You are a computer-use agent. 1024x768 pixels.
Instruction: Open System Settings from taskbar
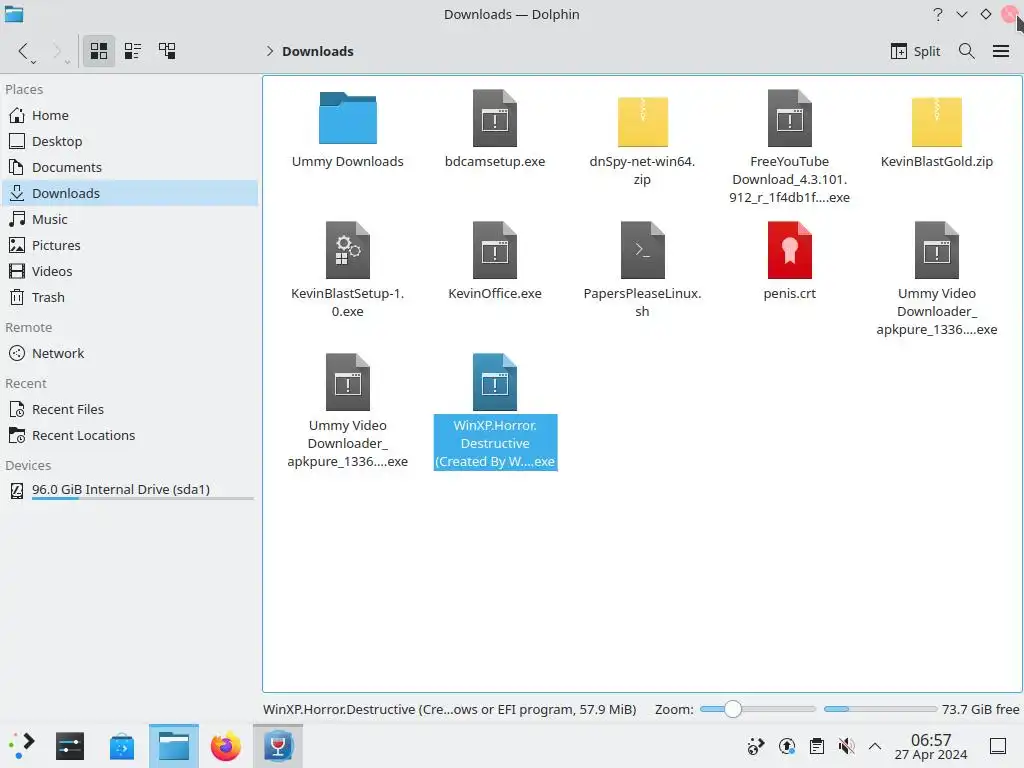70,746
